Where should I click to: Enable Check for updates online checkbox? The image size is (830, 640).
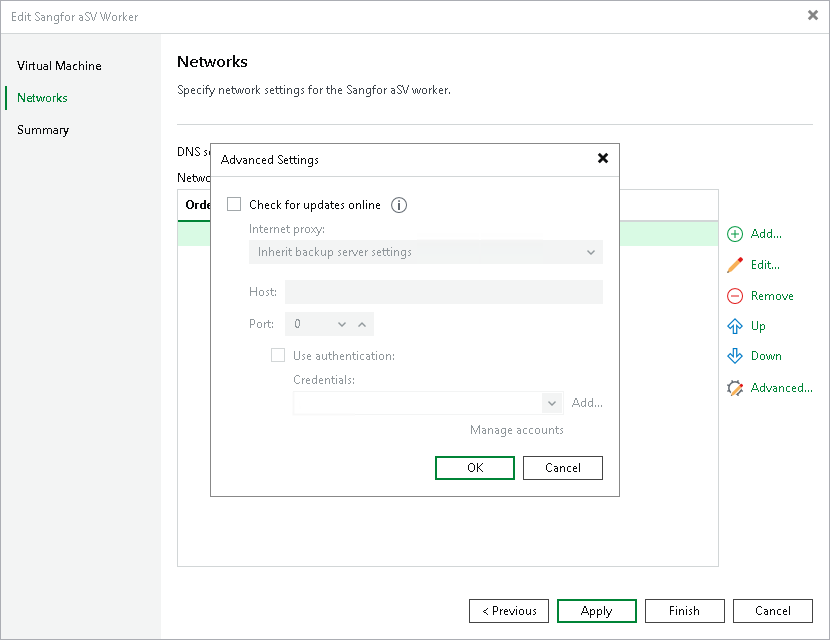tap(234, 204)
